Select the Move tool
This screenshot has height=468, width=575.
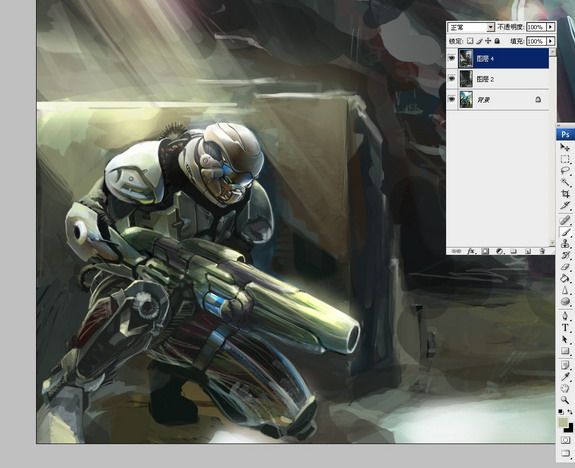point(565,147)
